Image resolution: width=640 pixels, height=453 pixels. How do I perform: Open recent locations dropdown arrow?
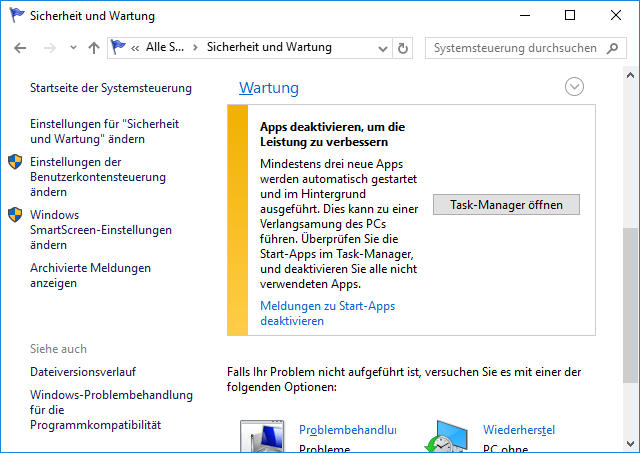click(x=73, y=48)
